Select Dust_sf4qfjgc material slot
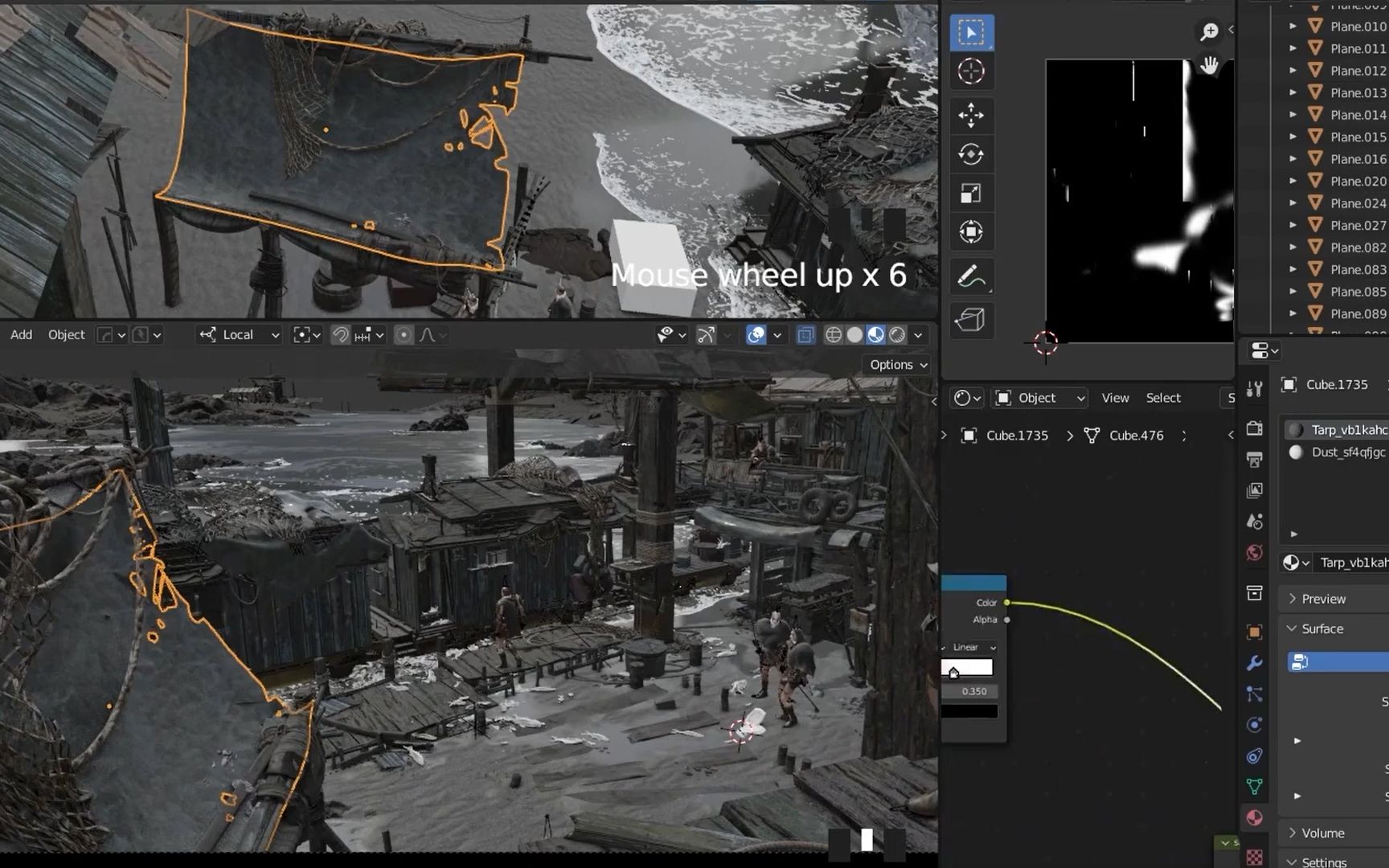Viewport: 1389px width, 868px height. [x=1337, y=452]
